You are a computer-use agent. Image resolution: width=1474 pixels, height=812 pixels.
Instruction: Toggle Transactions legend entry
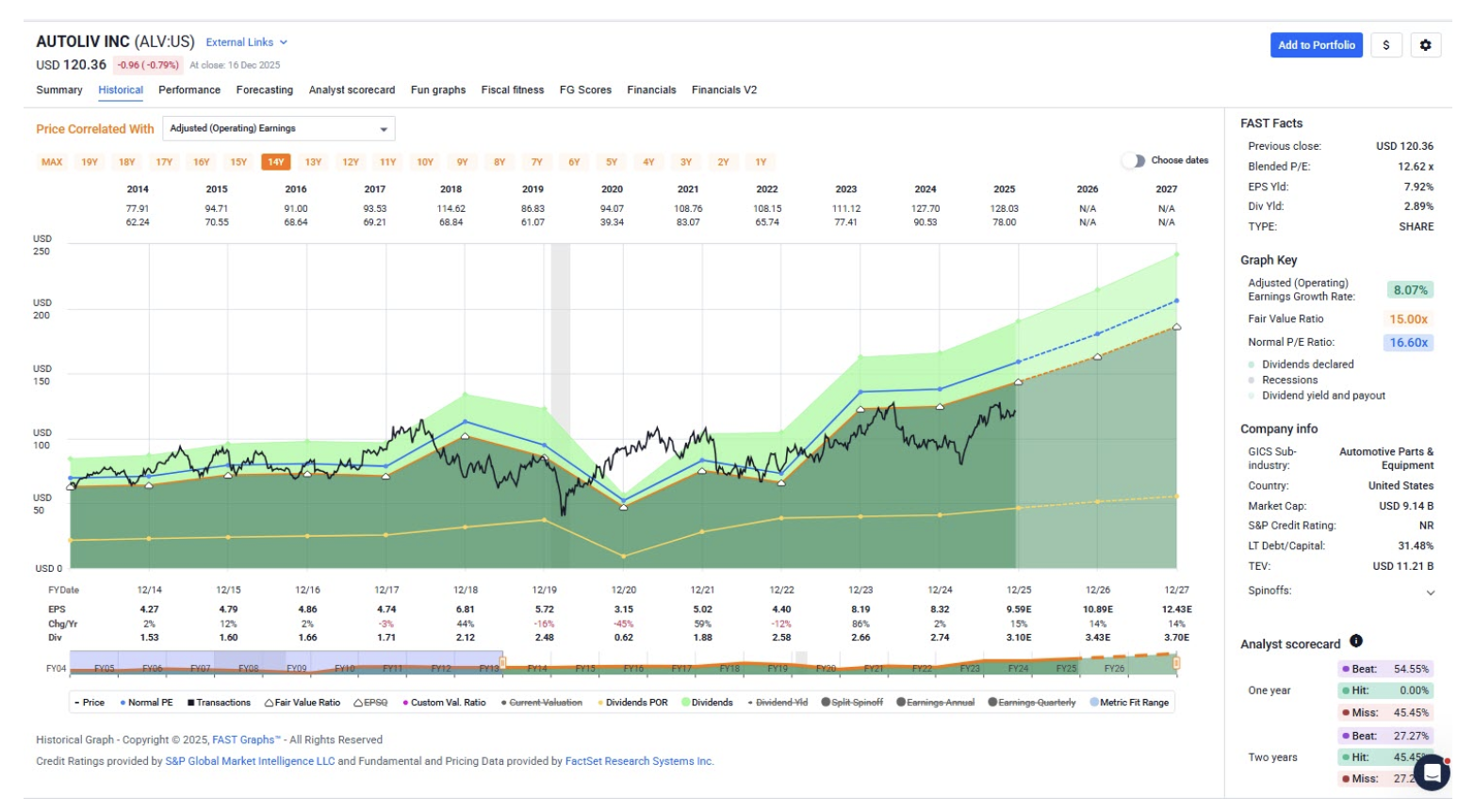pos(219,703)
